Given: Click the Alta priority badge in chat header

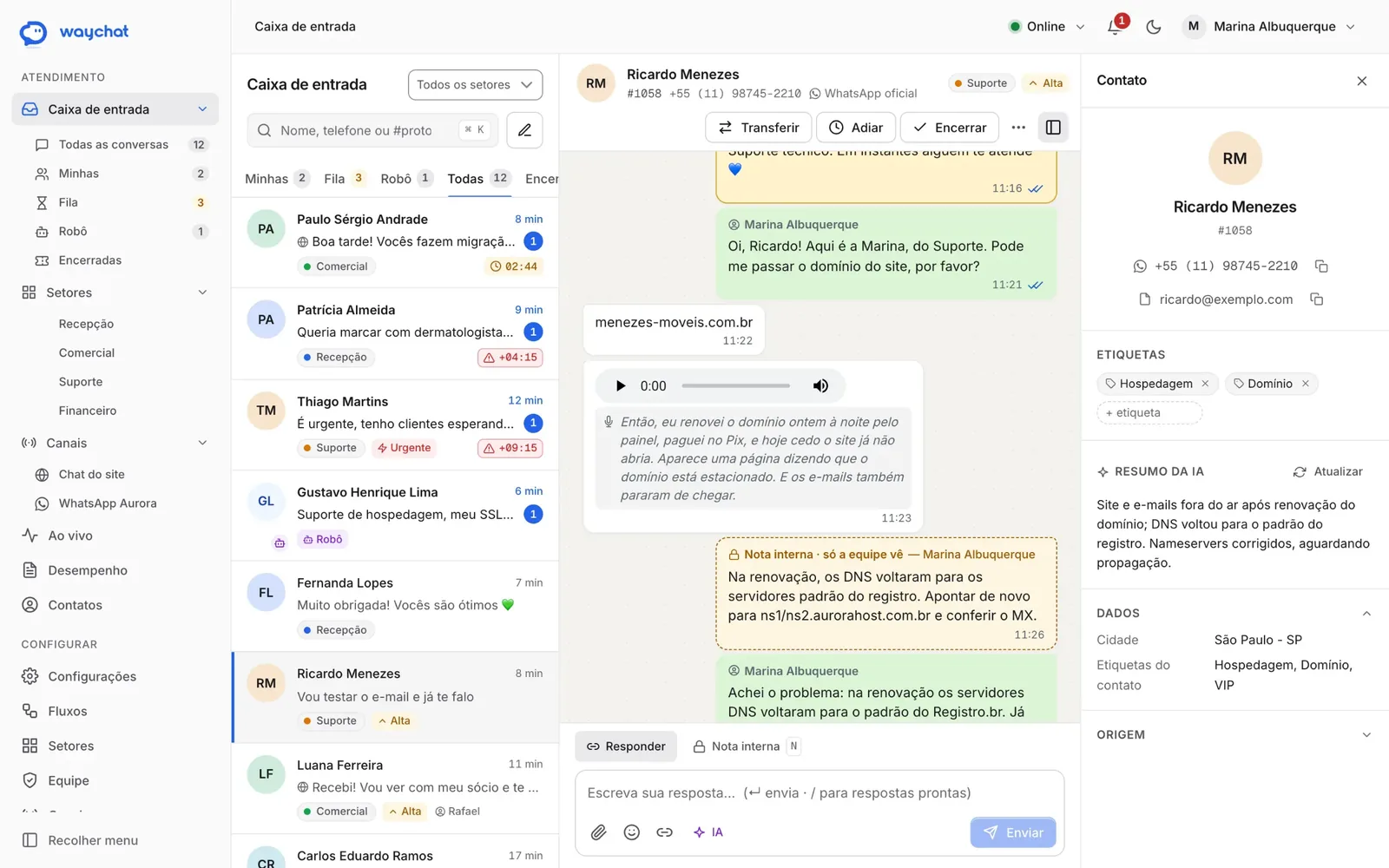Looking at the screenshot, I should pyautogui.click(x=1046, y=83).
